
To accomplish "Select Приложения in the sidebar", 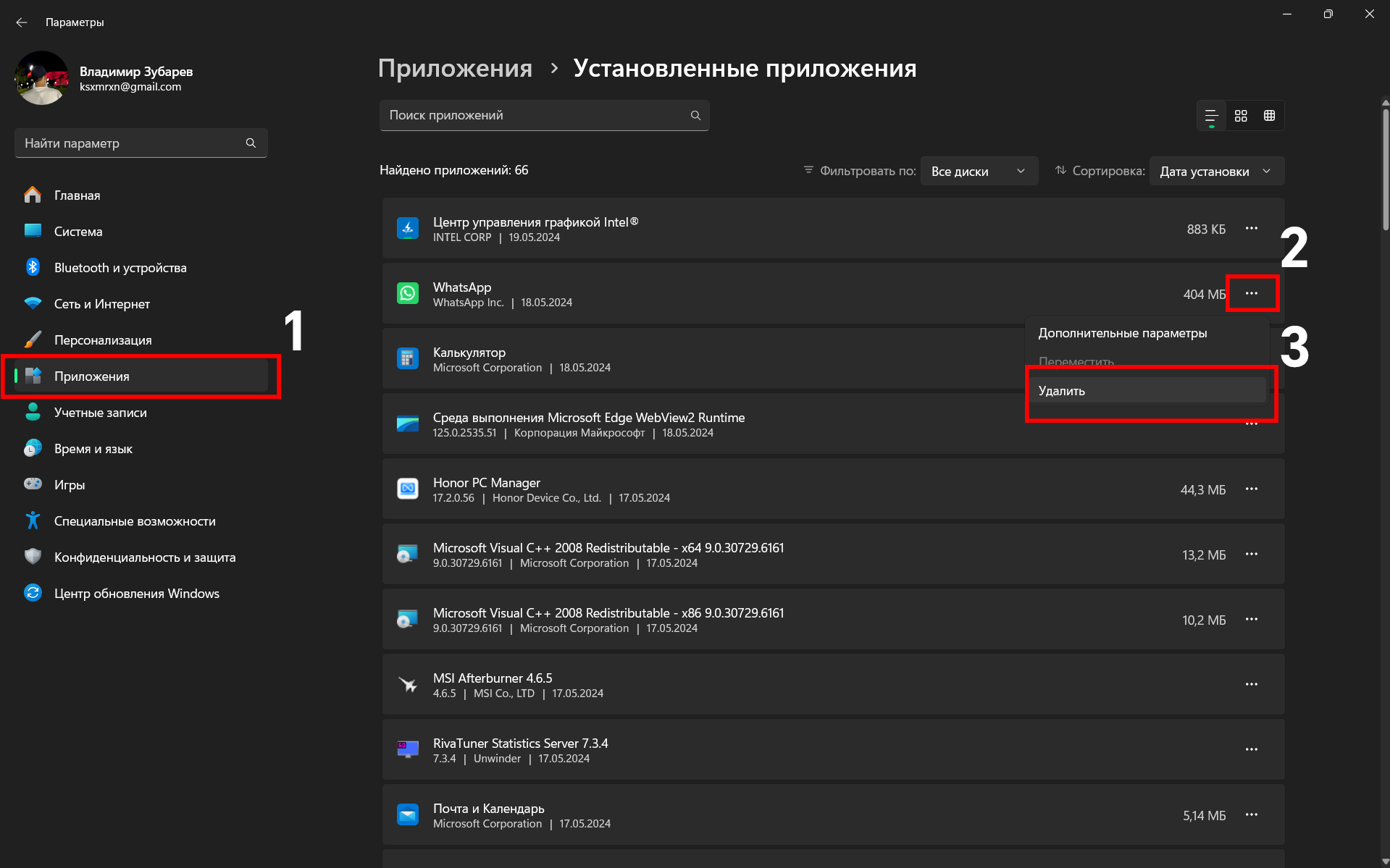I will click(x=141, y=376).
